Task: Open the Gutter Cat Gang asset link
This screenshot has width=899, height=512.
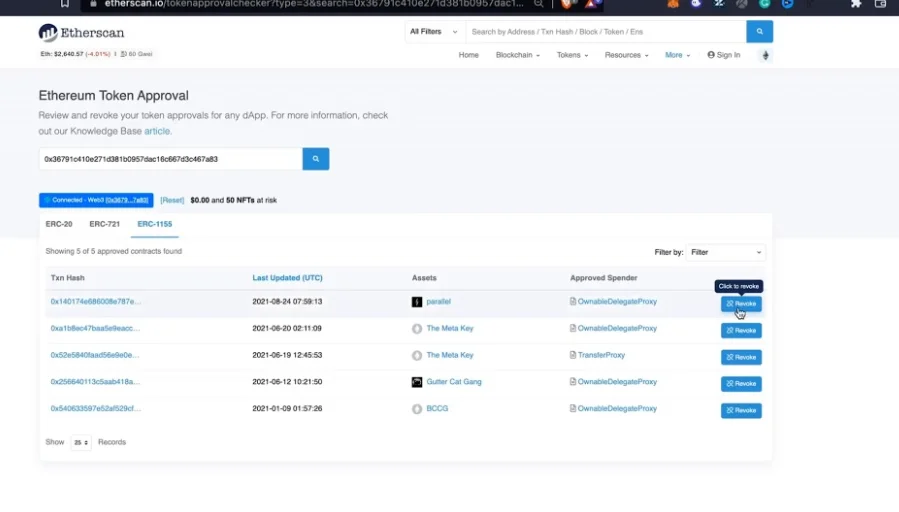Action: click(x=454, y=382)
